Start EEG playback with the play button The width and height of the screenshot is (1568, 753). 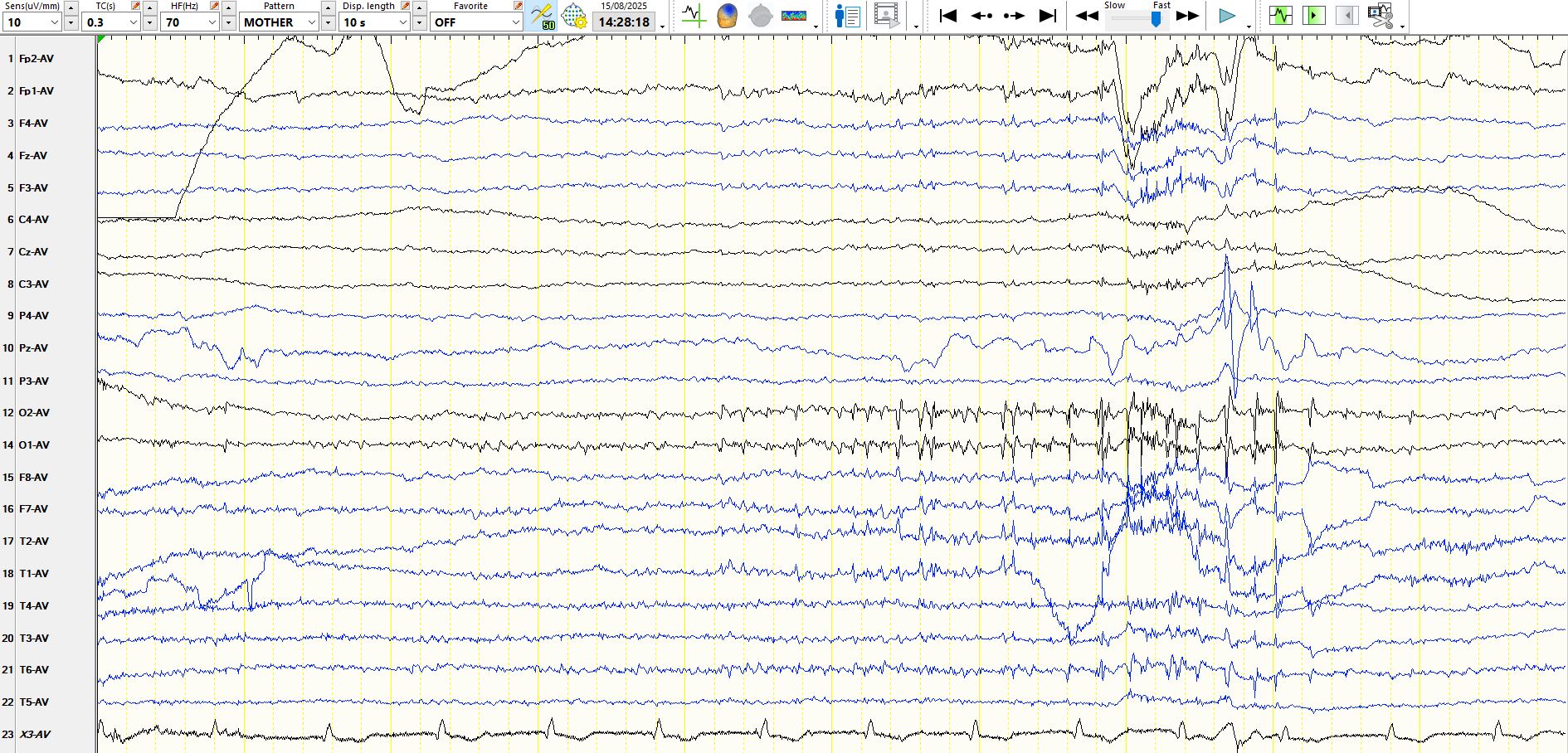click(x=1227, y=16)
